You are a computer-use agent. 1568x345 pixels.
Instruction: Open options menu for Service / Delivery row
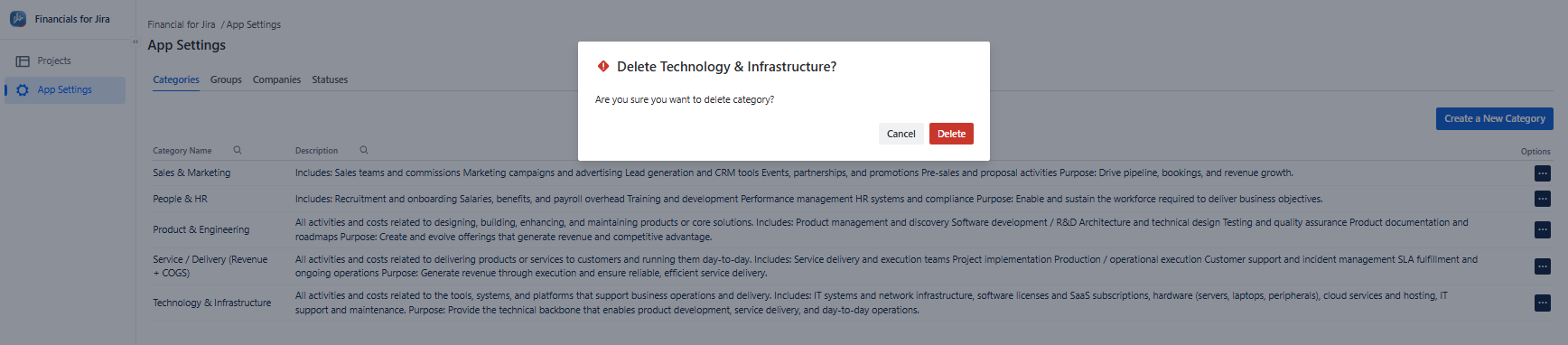pyautogui.click(x=1542, y=266)
